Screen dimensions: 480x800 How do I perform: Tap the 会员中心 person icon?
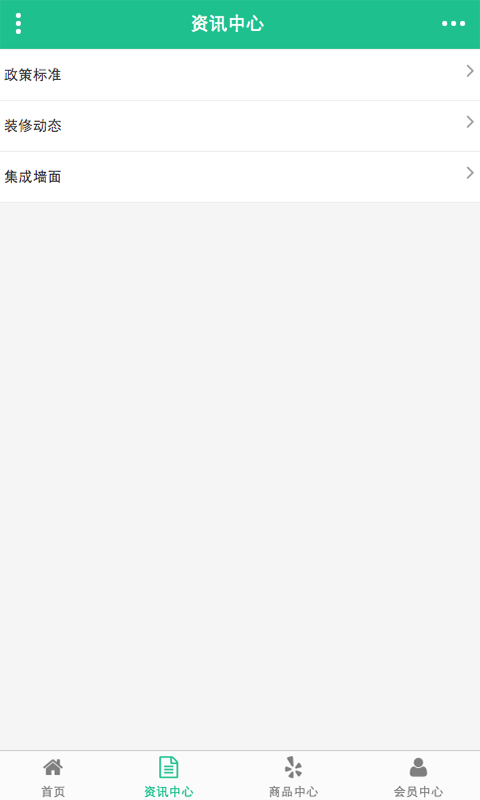tap(418, 767)
